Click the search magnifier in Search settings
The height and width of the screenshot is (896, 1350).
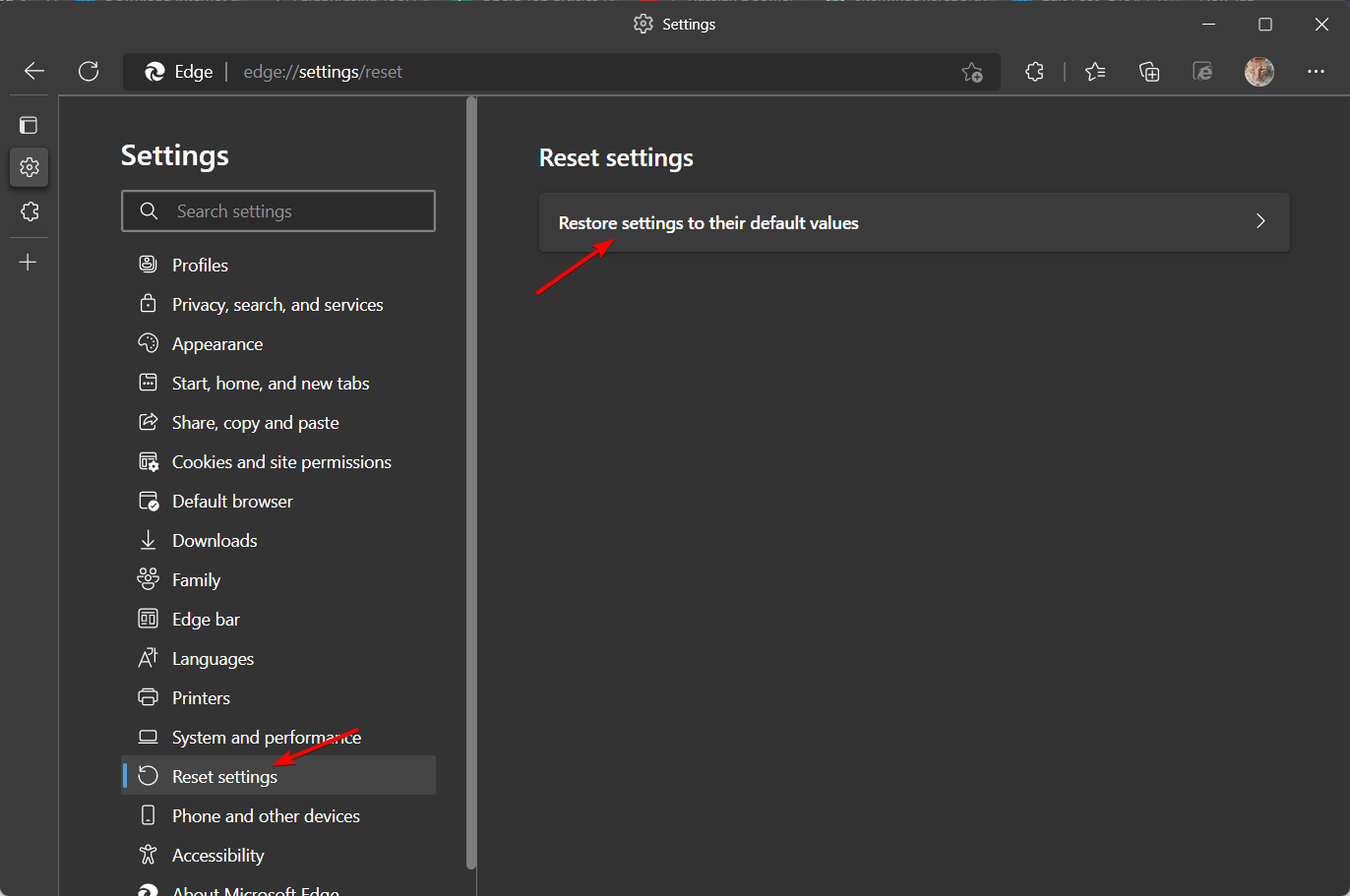point(148,210)
